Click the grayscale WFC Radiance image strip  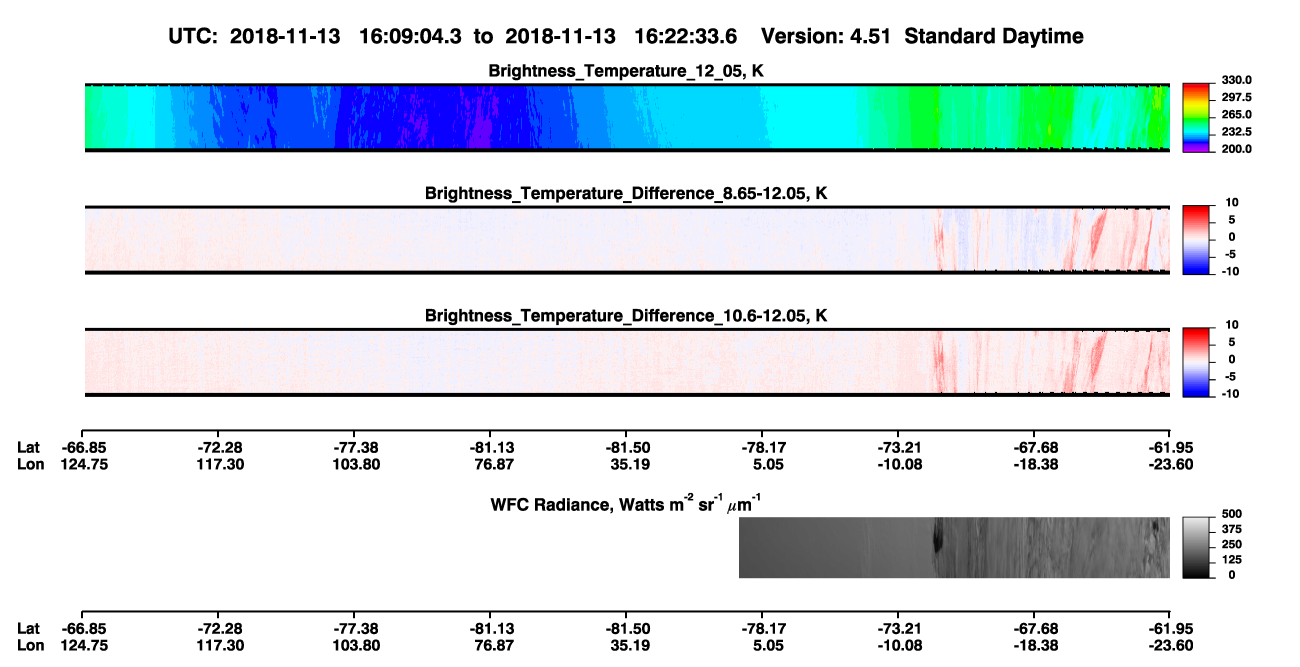(x=954, y=547)
